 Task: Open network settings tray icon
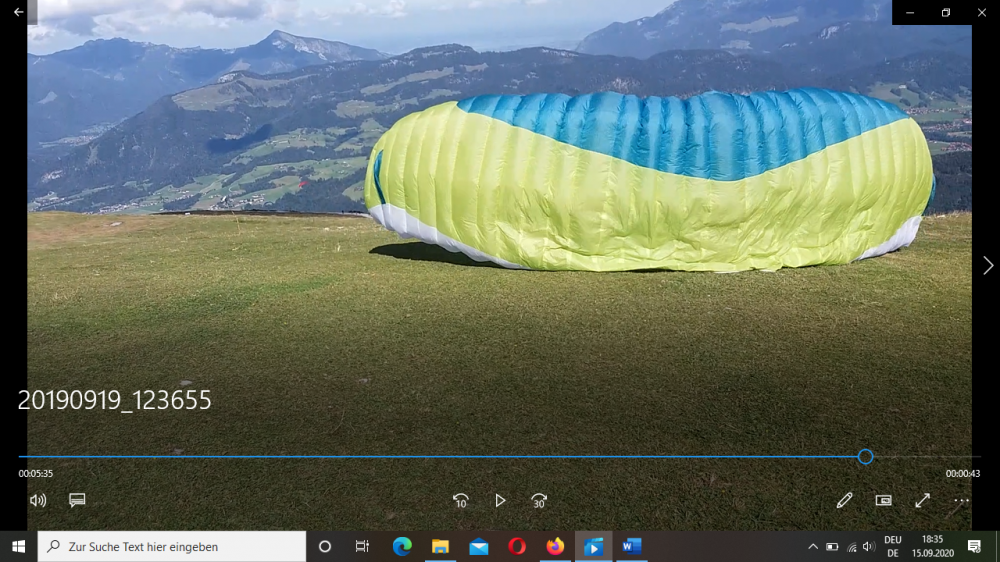coord(851,547)
